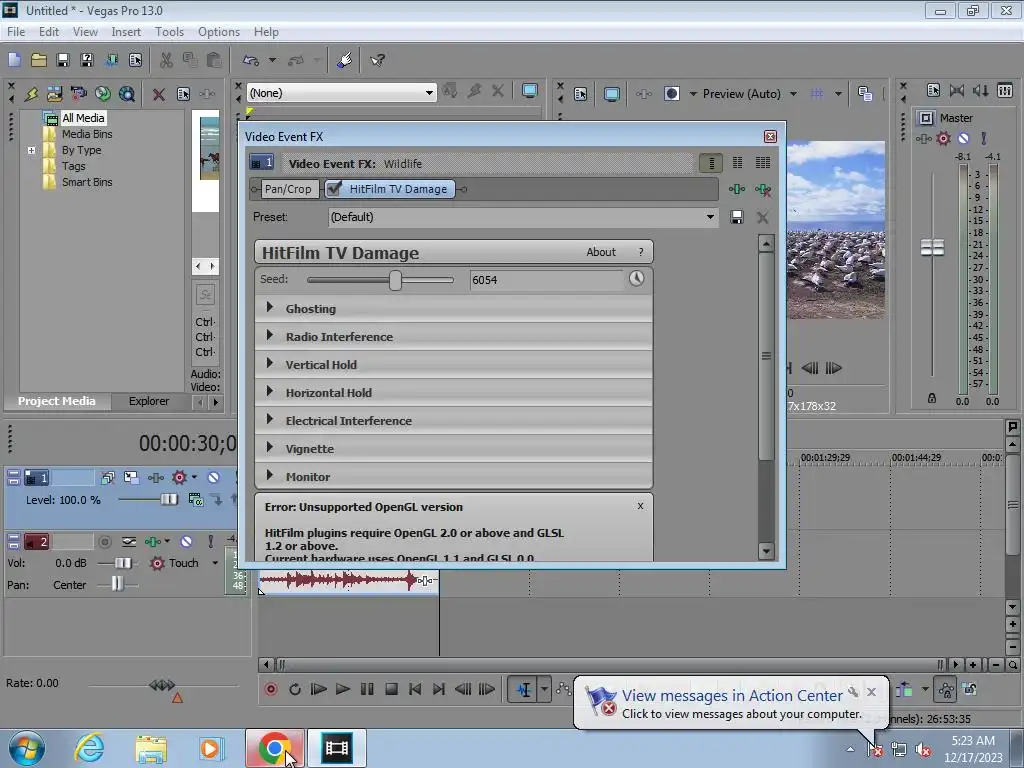The width and height of the screenshot is (1024, 768).
Task: Expand the Vertical Hold section
Action: point(270,364)
